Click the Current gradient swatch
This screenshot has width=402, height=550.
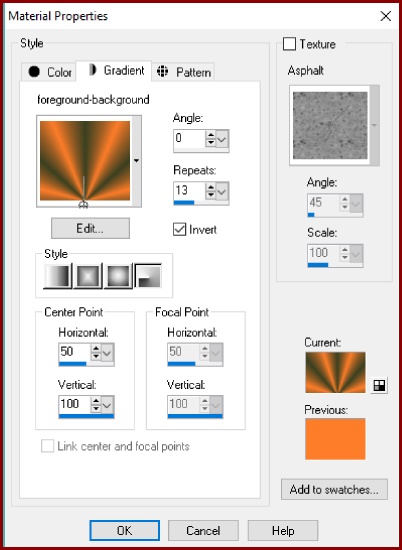click(335, 372)
